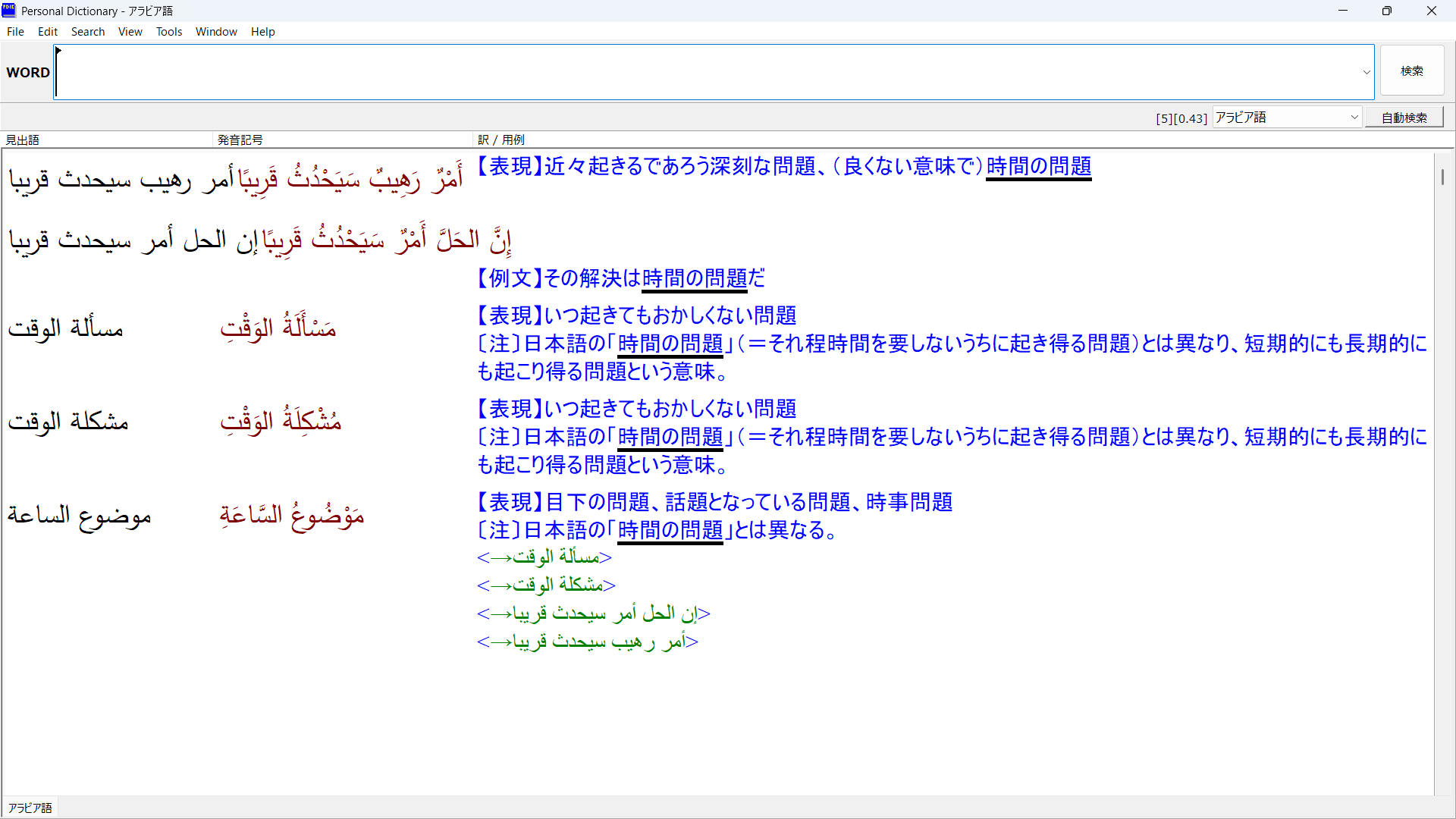Image resolution: width=1456 pixels, height=819 pixels.
Task: Click the 検索 search button
Action: coord(1411,71)
